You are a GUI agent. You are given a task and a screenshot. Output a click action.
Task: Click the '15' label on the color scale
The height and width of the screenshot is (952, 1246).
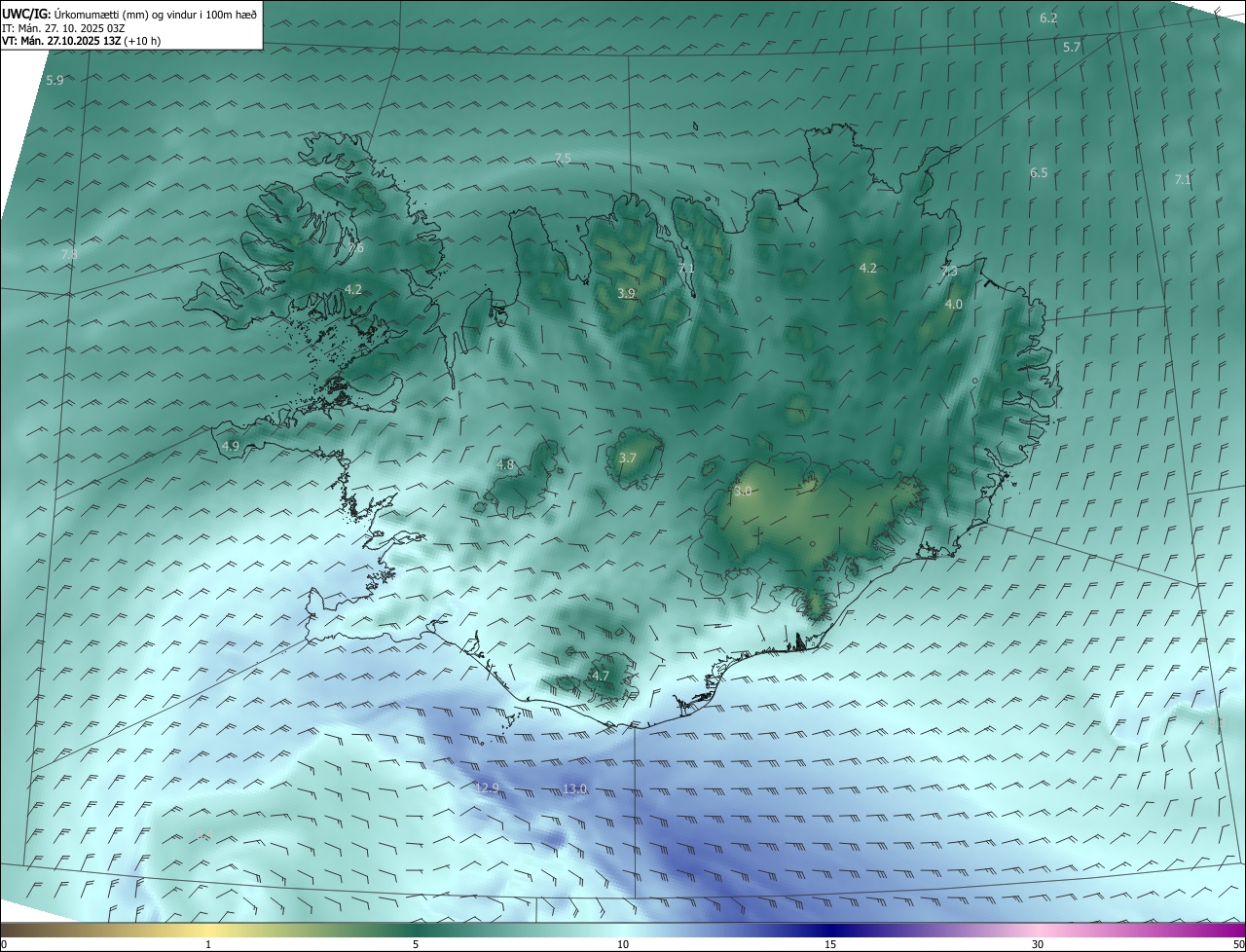(x=830, y=944)
